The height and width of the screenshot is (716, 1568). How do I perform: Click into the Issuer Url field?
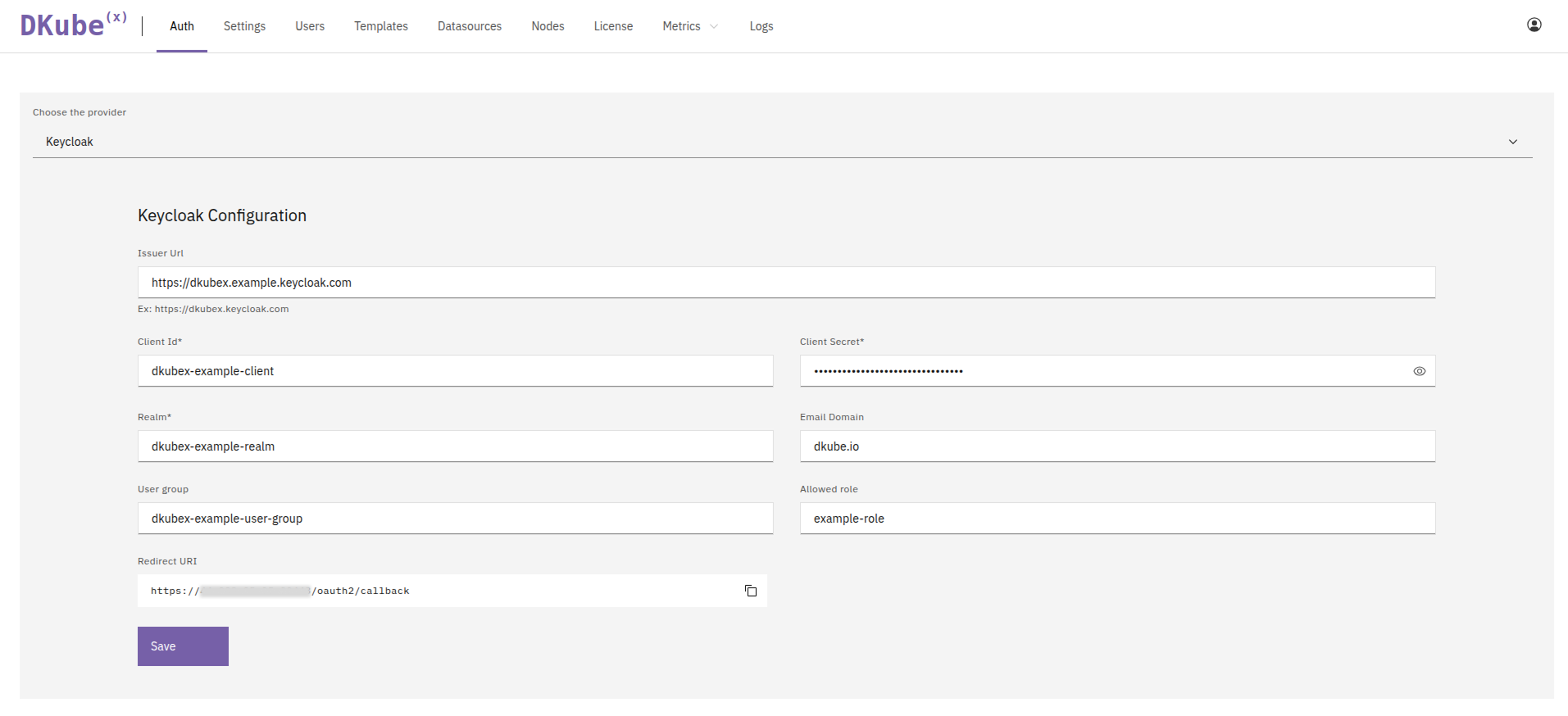click(x=785, y=283)
